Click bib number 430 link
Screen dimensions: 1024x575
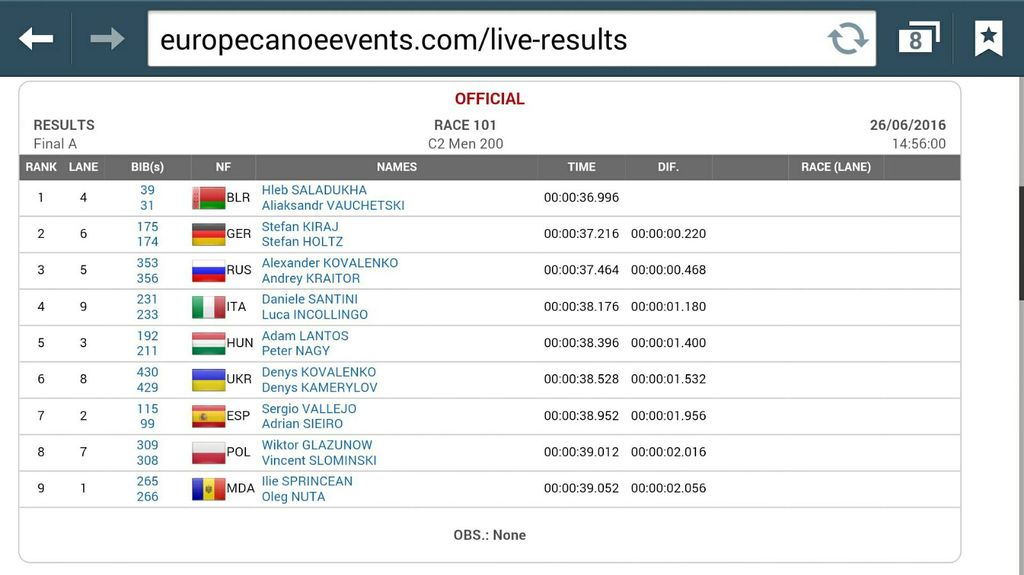(x=147, y=372)
